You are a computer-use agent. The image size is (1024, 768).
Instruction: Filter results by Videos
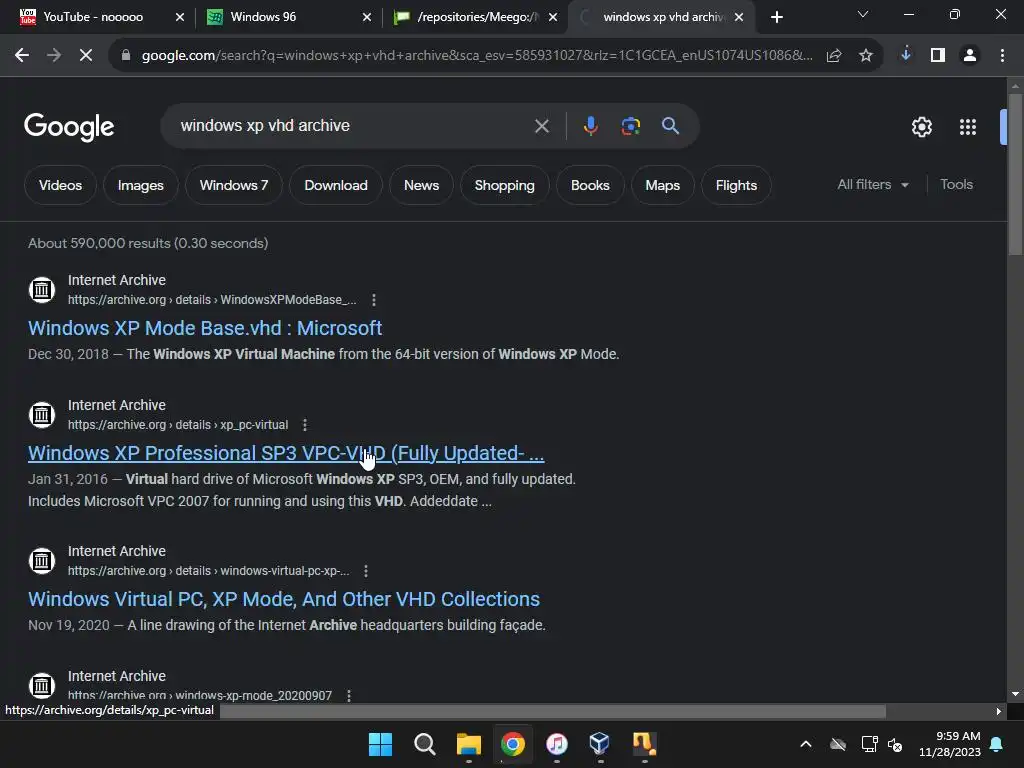[60, 185]
